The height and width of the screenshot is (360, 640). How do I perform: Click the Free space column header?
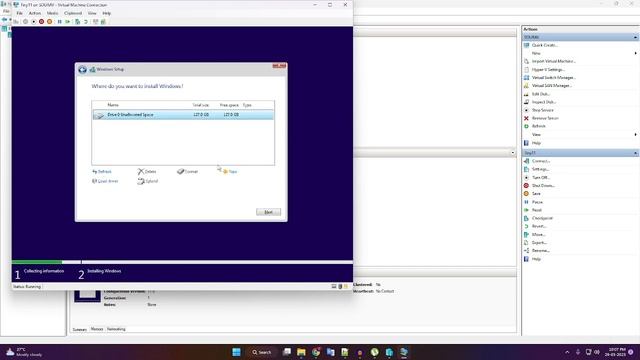[x=229, y=105]
